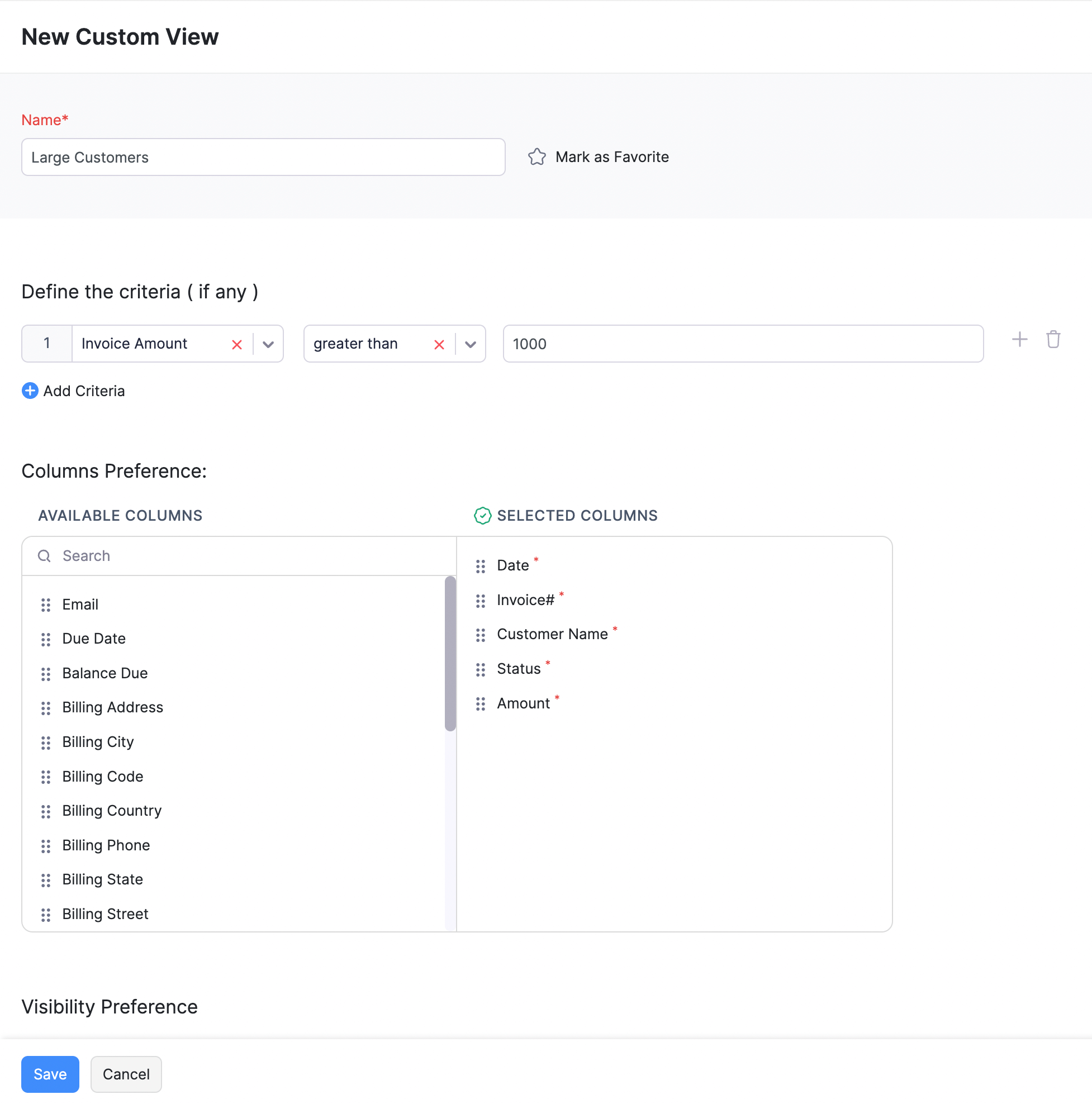Save the new custom view
1092x1104 pixels.
(50, 1074)
